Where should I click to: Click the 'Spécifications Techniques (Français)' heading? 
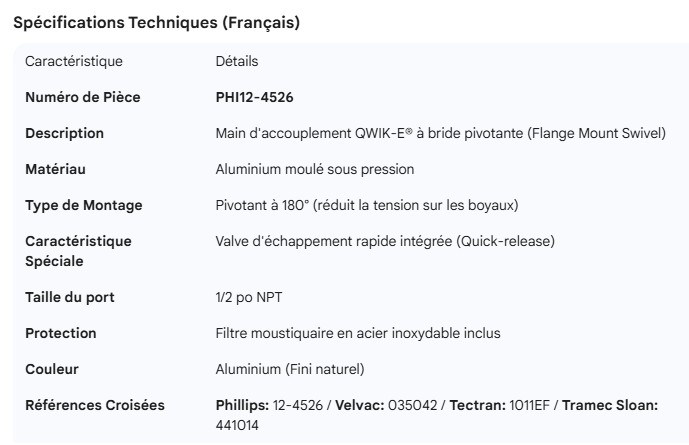(x=155, y=22)
